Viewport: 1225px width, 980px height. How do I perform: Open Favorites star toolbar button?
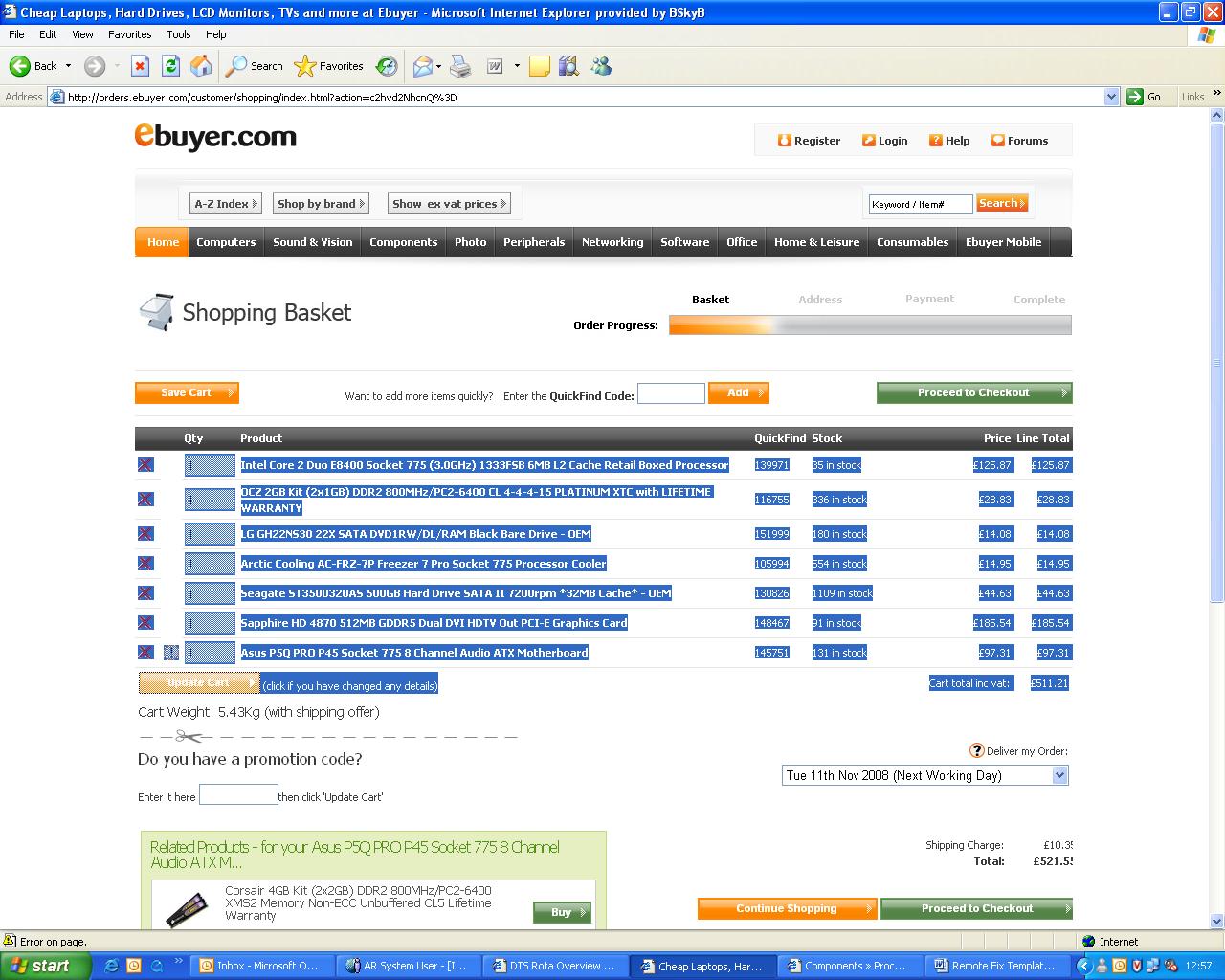click(x=329, y=66)
